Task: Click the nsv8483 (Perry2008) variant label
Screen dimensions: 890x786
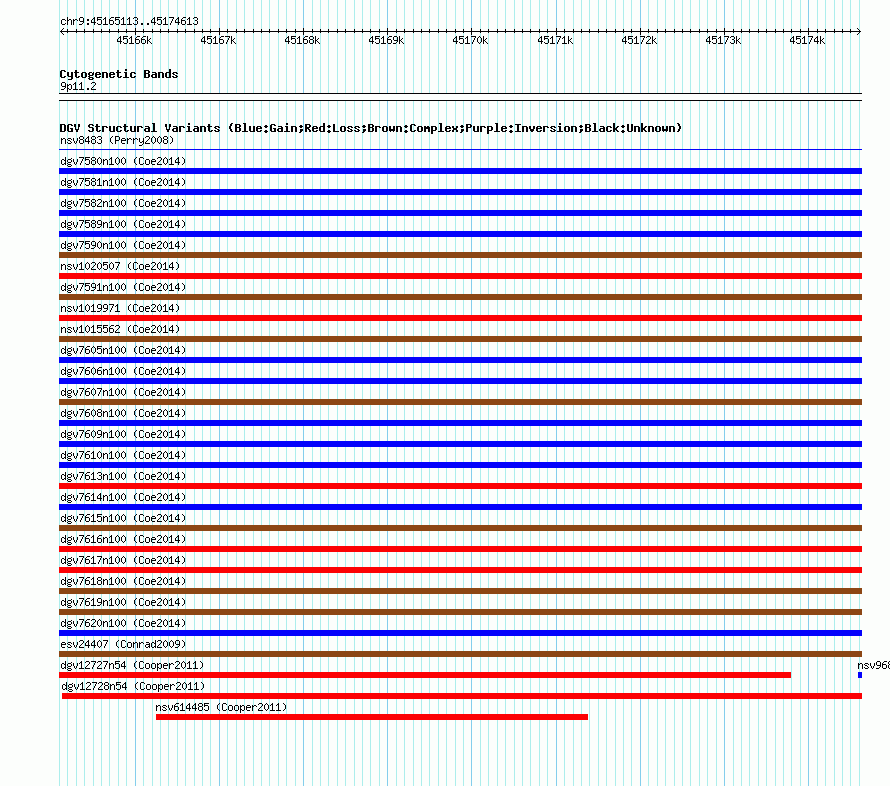Action: coord(117,140)
